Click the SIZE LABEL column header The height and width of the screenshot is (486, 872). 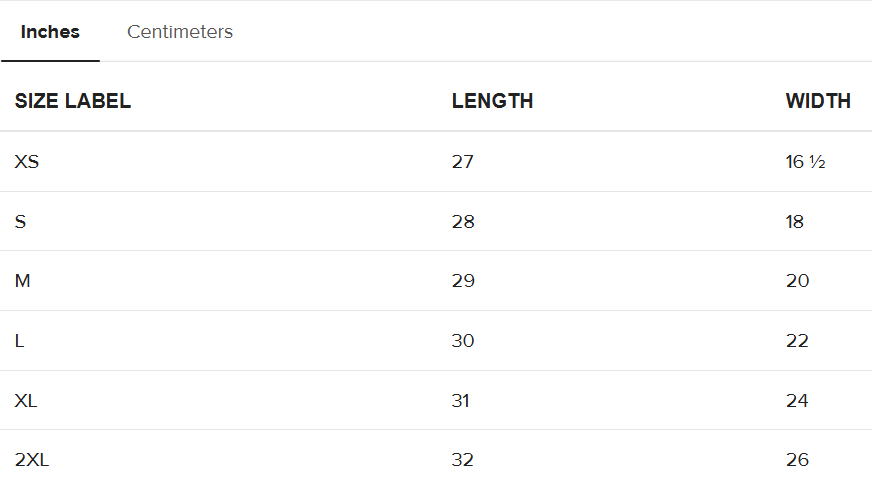[x=73, y=101]
